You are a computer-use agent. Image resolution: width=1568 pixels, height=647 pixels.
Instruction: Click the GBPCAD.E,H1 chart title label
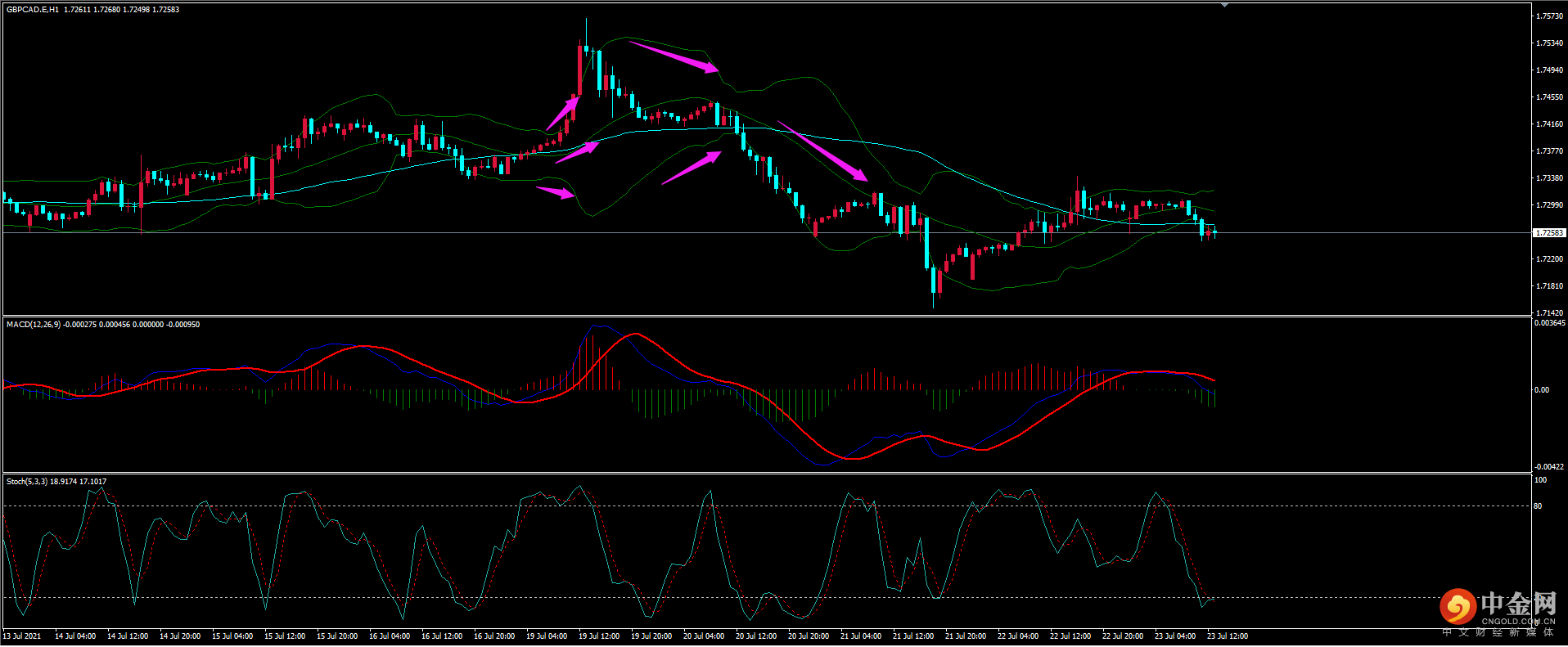click(x=33, y=10)
